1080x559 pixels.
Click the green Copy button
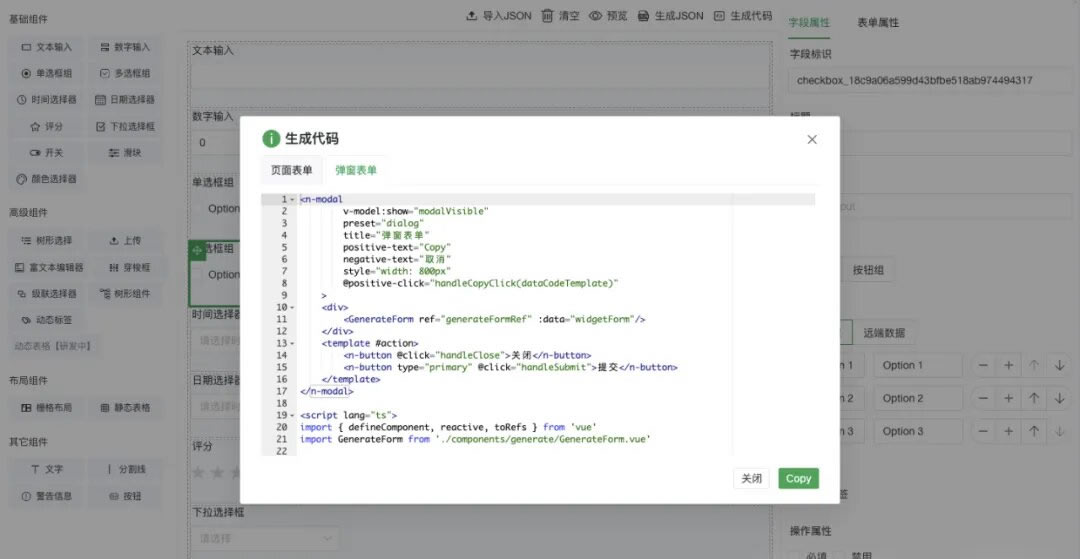[798, 478]
